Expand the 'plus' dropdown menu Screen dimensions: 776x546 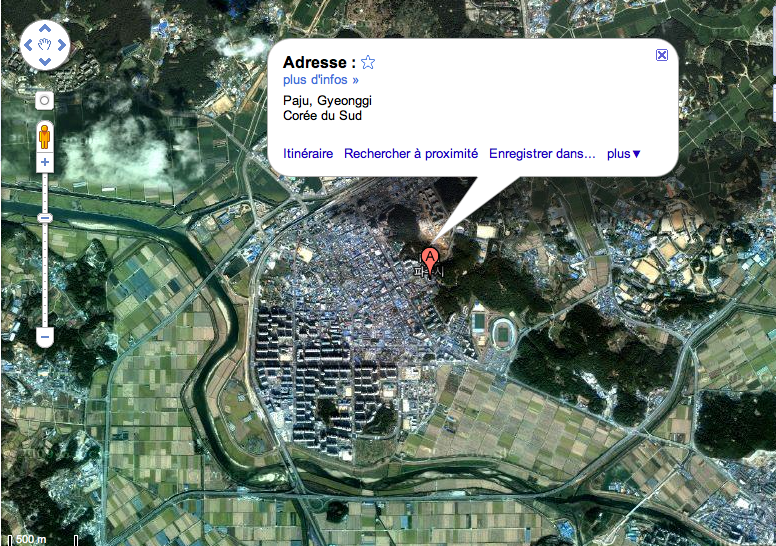624,154
